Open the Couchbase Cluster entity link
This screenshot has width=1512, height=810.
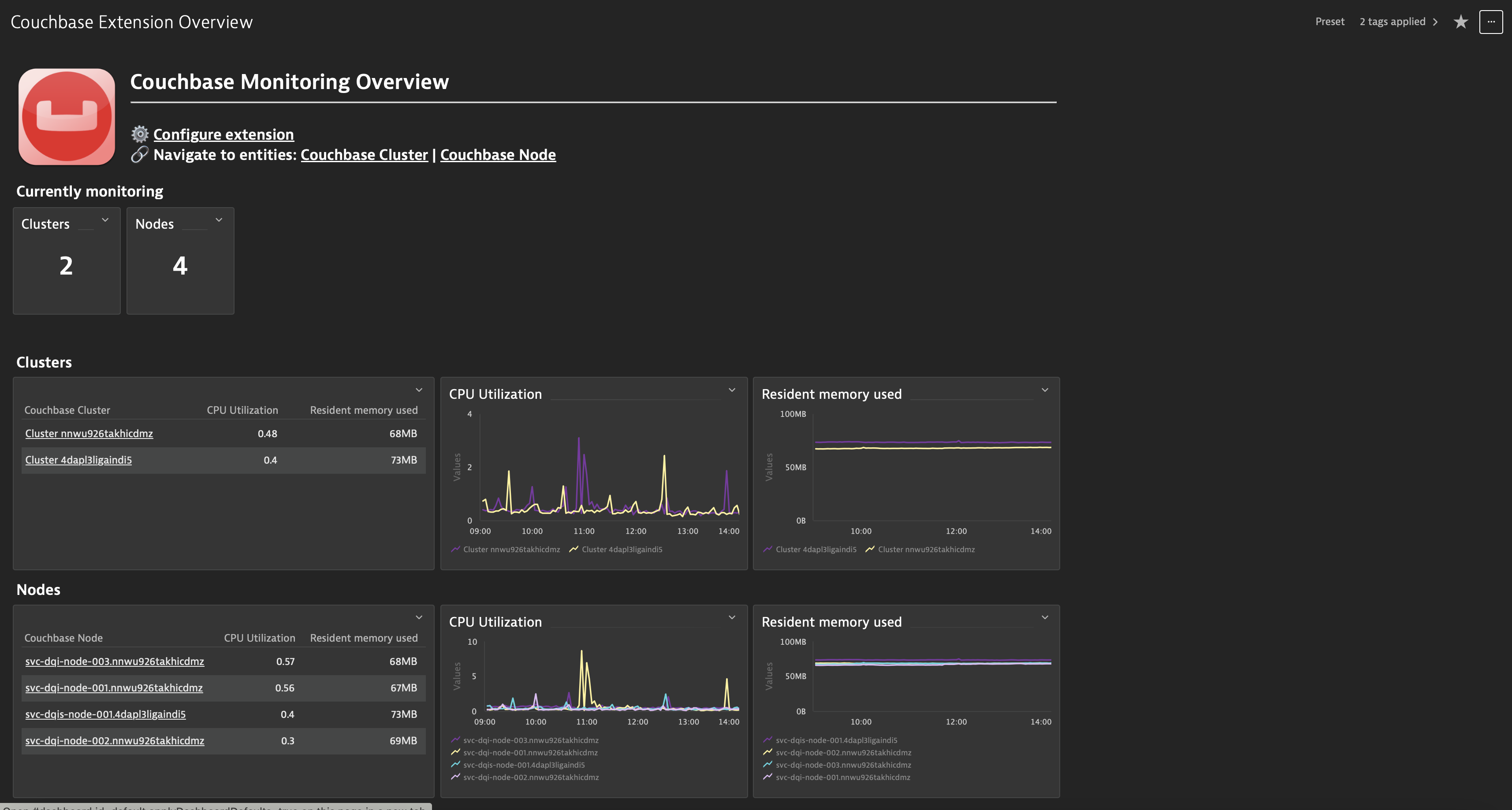pos(364,154)
